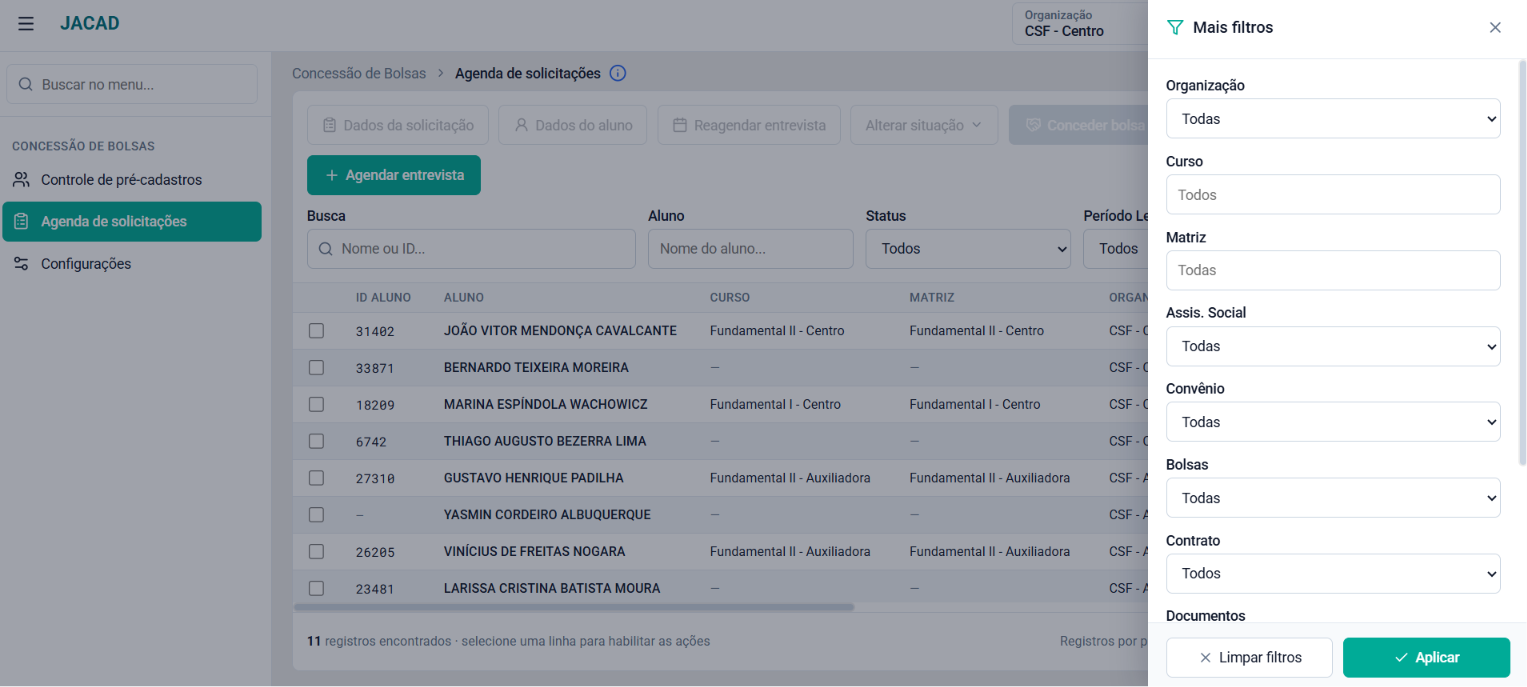Click the Reagendar entrevista calendar icon
Viewport: 1527px width, 687px height.
[680, 126]
